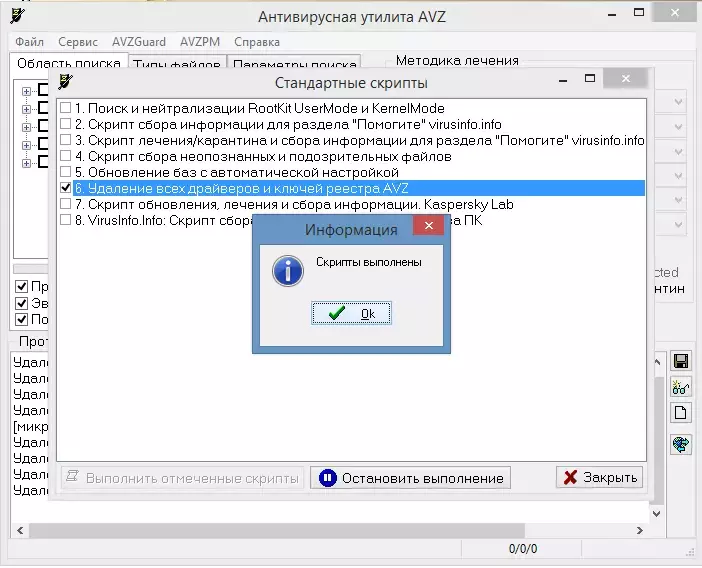
Task: Check script 2 сбора информации для virusinfo.info
Action: (65, 124)
